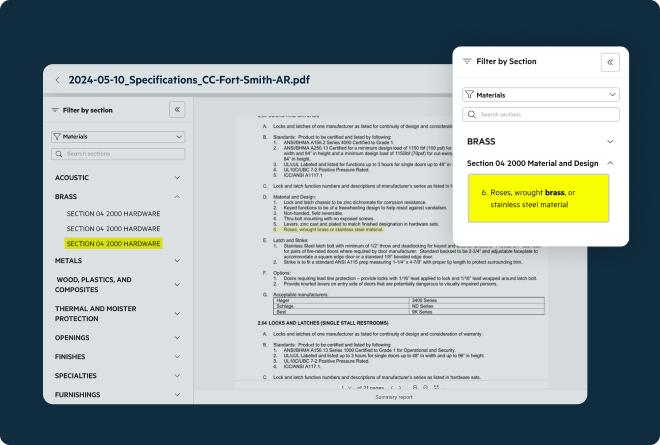Click the filter lines icon in the popup header
This screenshot has width=660, height=445.
point(466,62)
